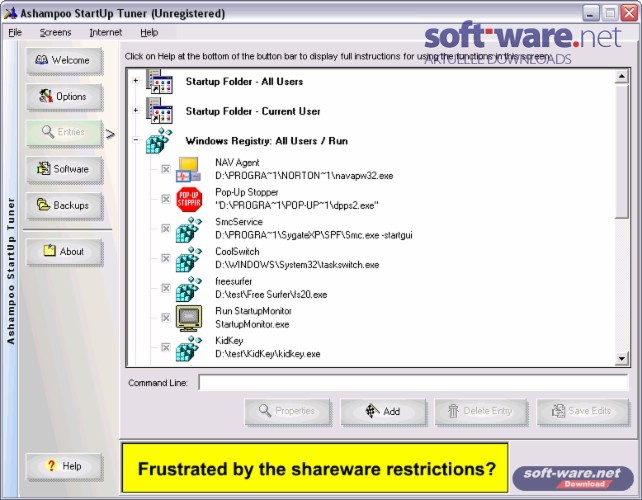
Task: Toggle the Pop-Up Stopper checkbox
Action: tap(165, 199)
